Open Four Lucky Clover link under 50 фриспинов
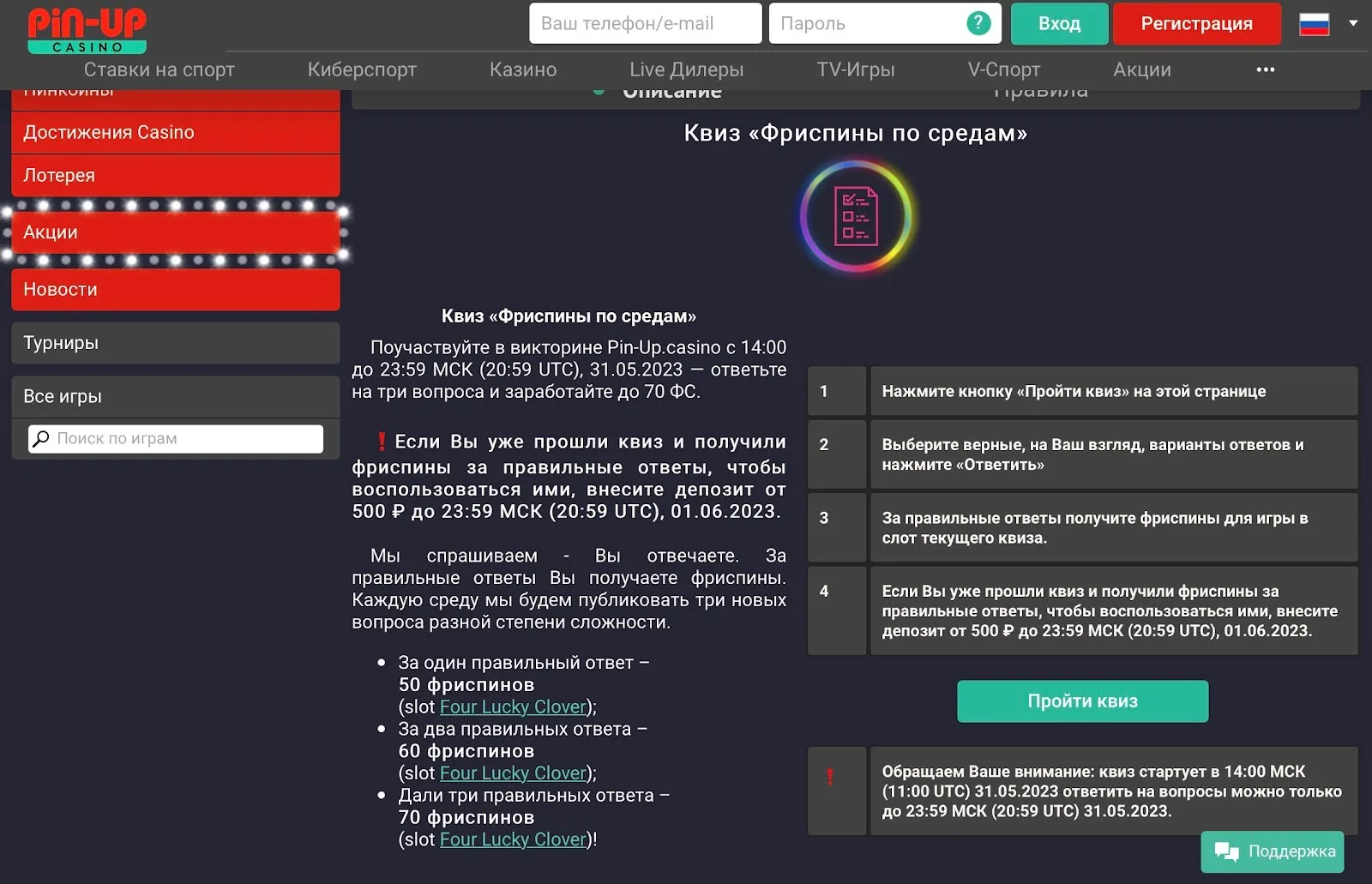This screenshot has height=884, width=1372. click(513, 707)
